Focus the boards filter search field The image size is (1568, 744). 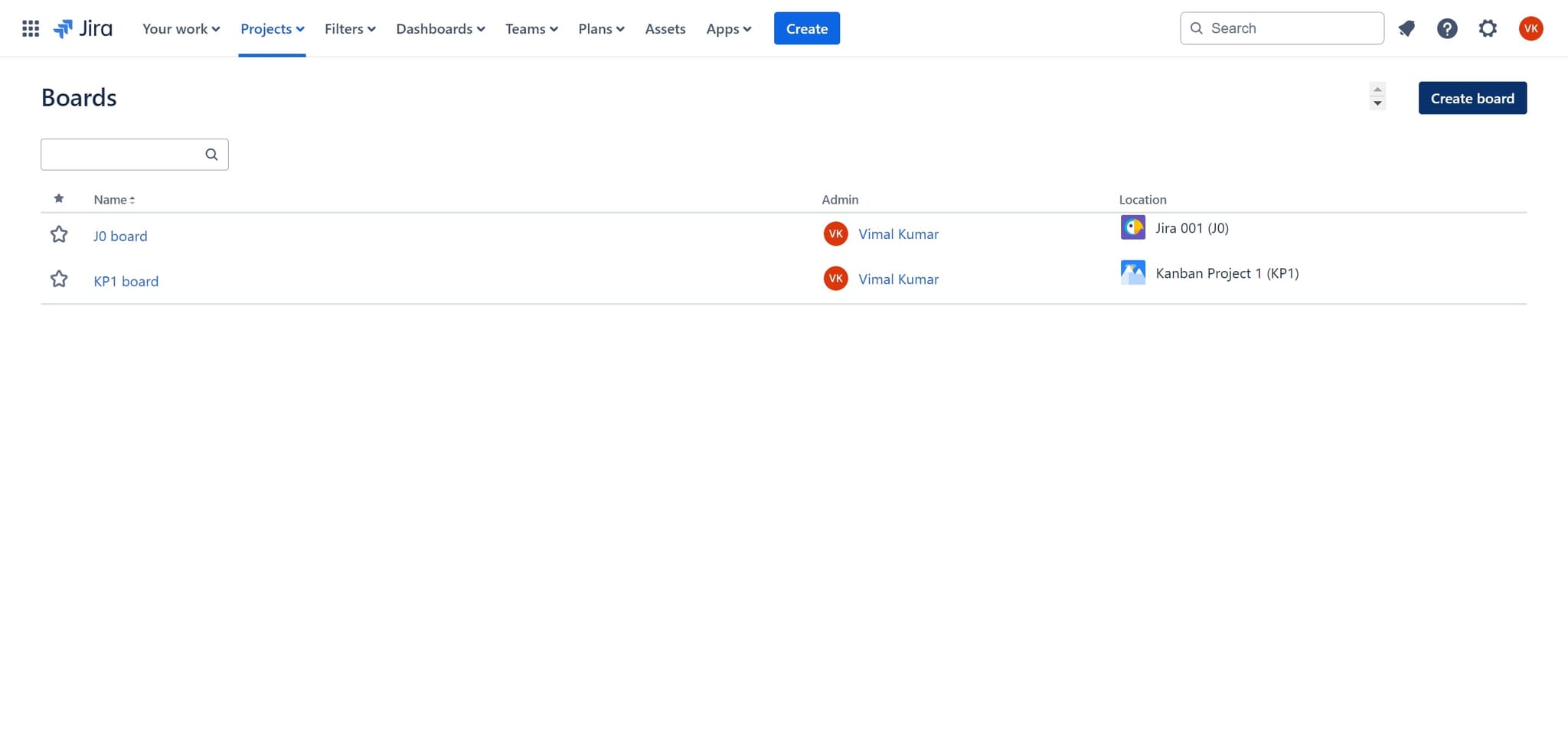coord(122,155)
